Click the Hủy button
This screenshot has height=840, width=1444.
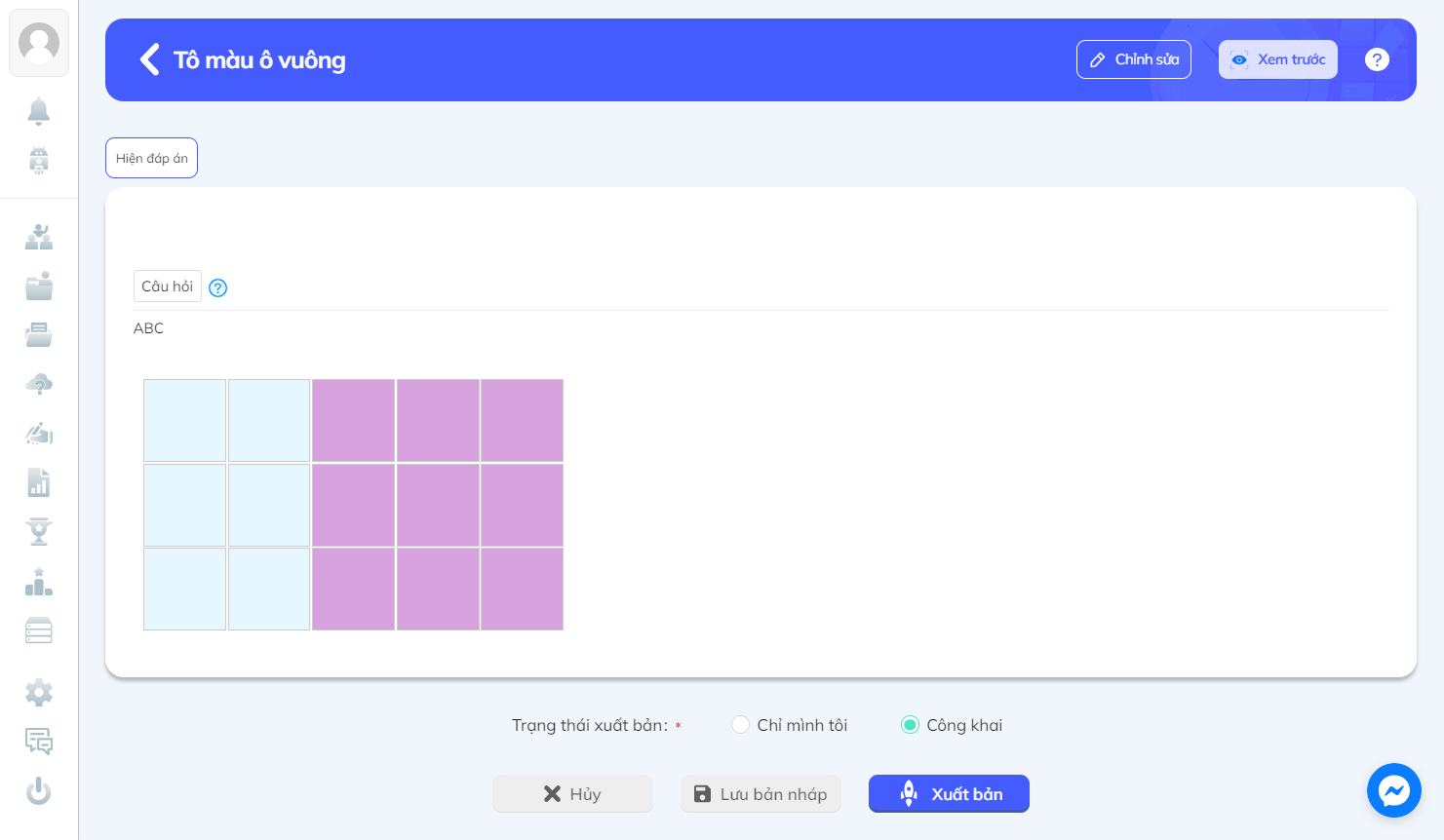[x=572, y=793]
